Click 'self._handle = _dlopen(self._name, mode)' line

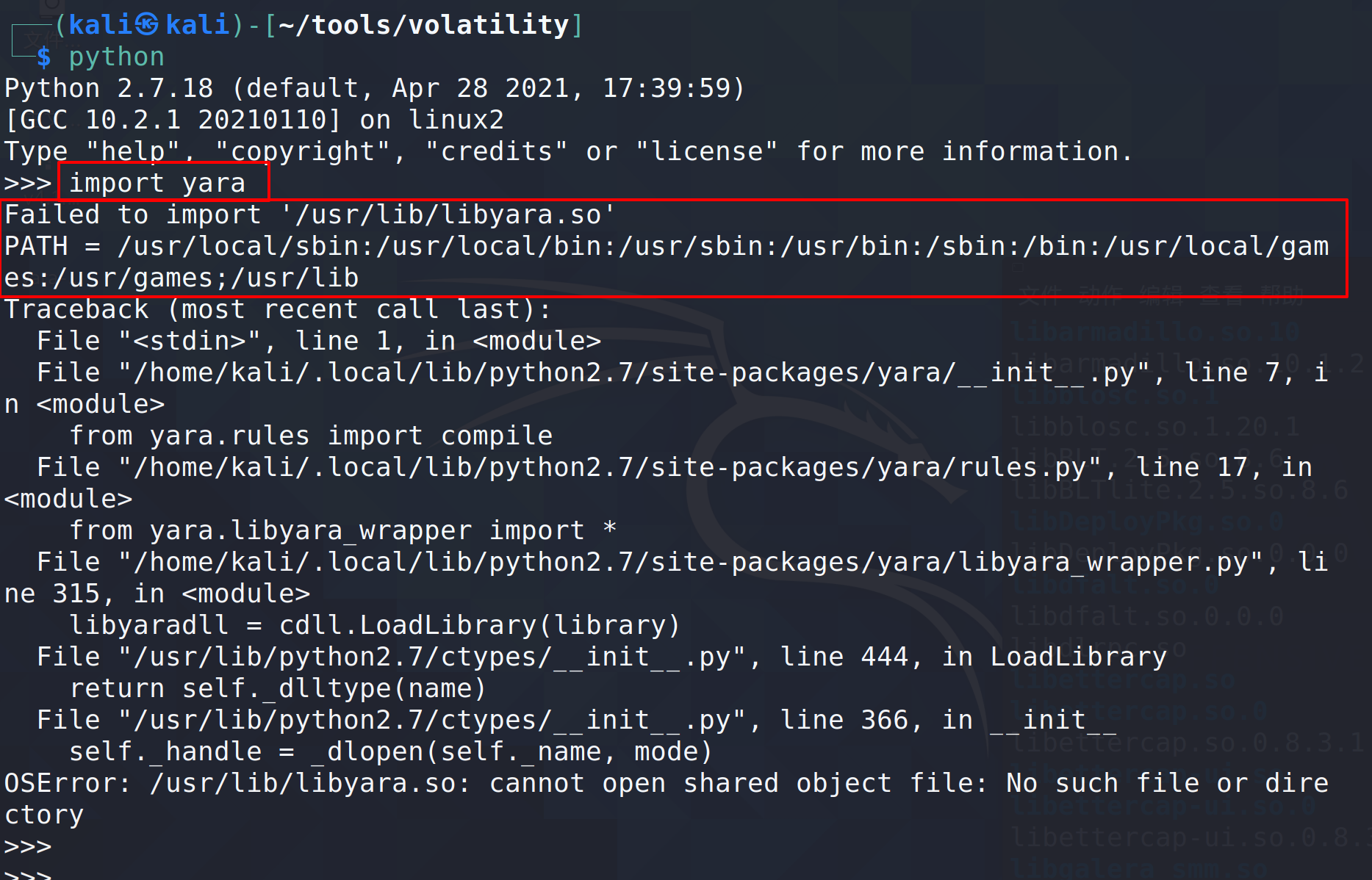[391, 751]
